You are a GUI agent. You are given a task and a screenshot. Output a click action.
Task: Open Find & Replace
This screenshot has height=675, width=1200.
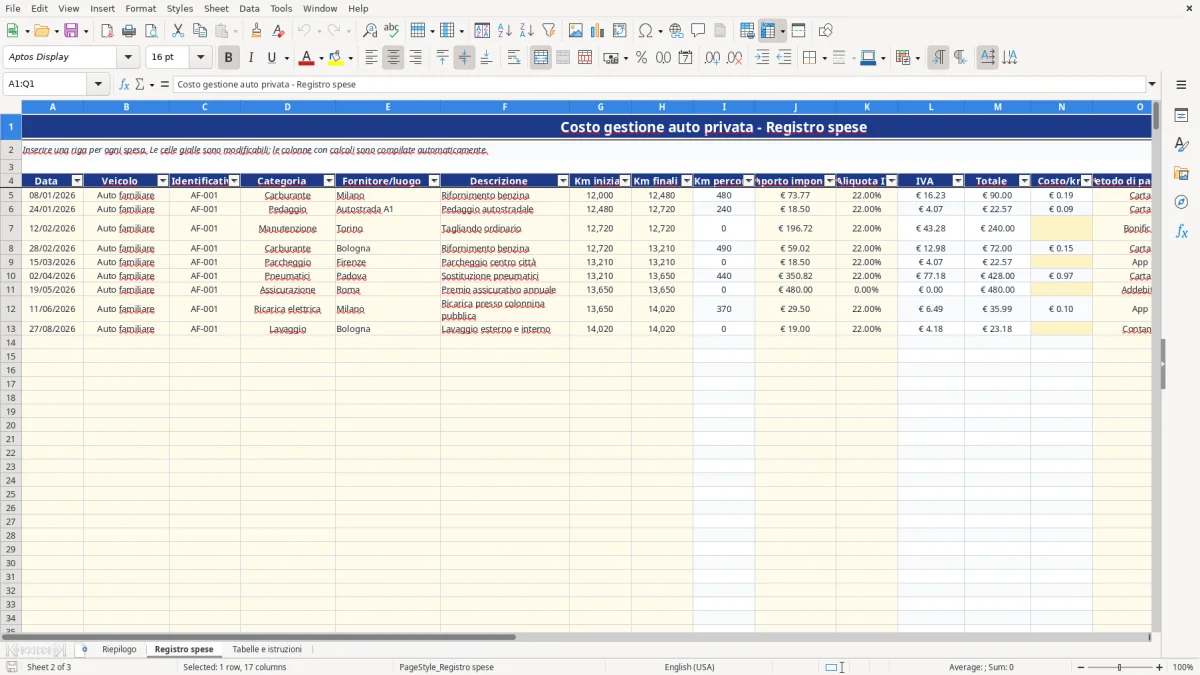point(370,31)
